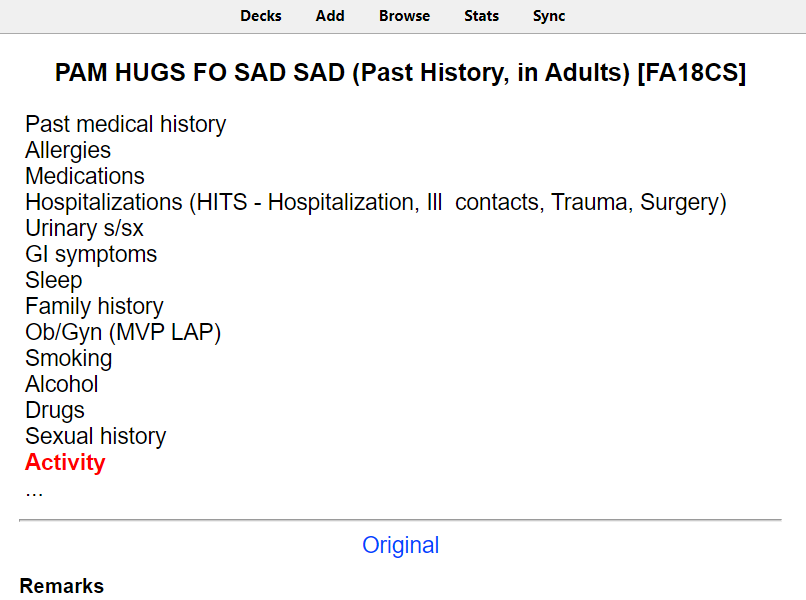Click the Remarks heading
This screenshot has height=600, width=806.
pos(62,586)
